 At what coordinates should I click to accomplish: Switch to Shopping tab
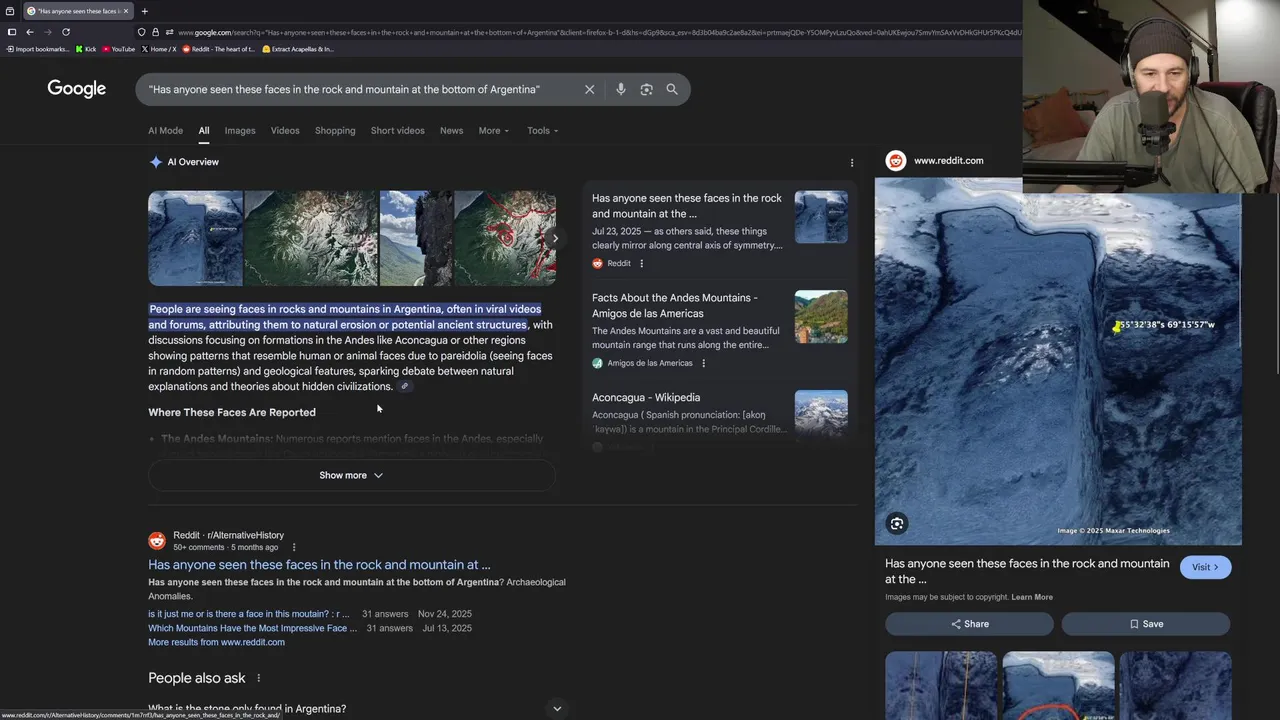click(x=335, y=131)
